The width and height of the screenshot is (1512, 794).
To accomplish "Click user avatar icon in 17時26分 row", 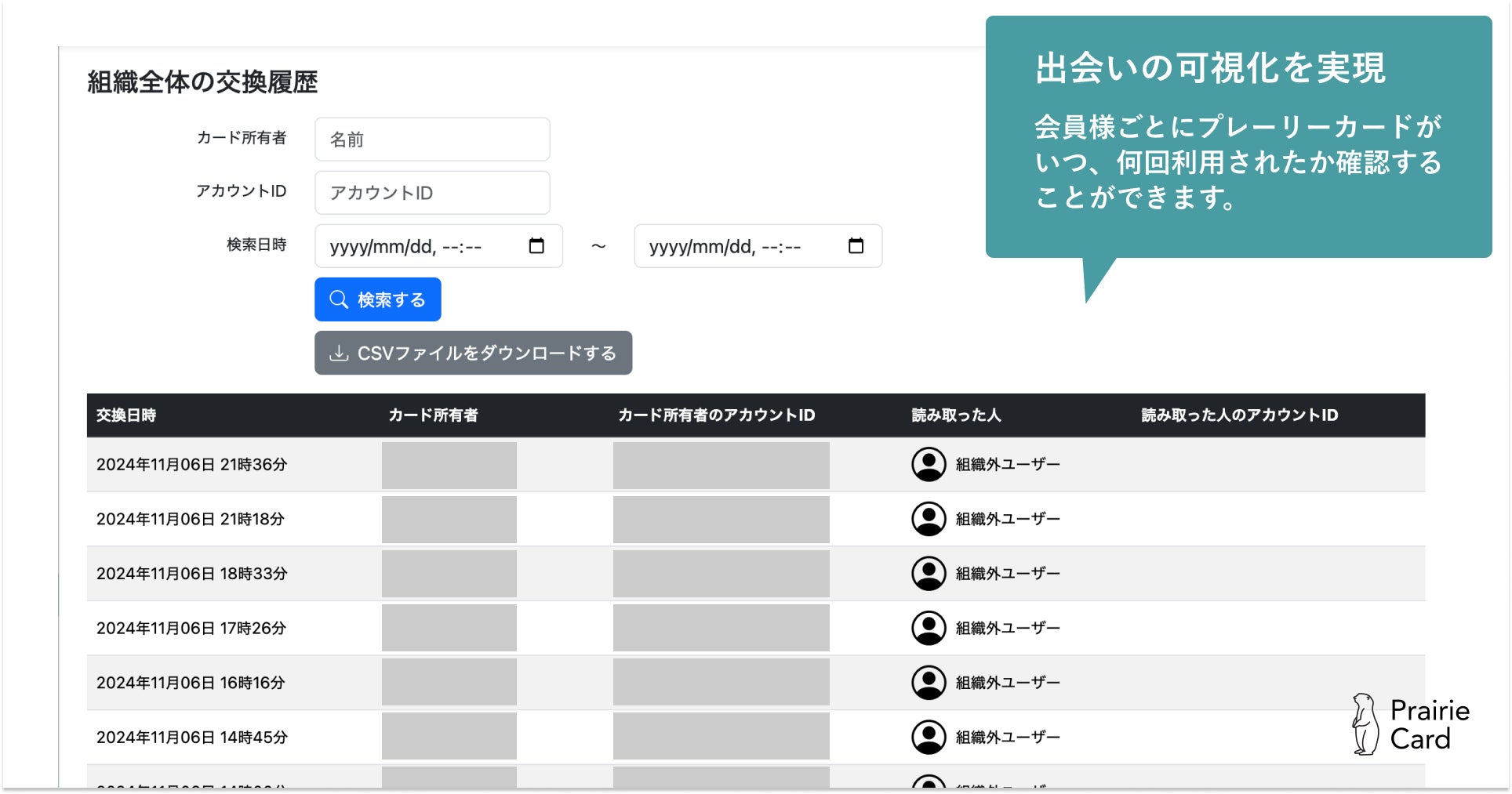I will click(929, 628).
